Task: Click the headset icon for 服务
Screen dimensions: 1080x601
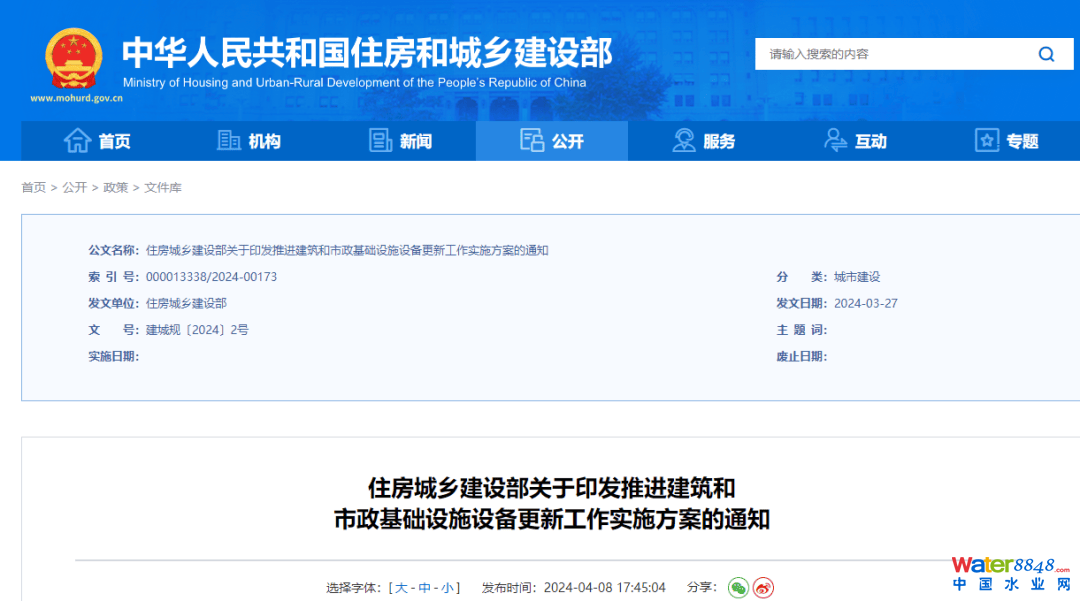Action: (x=684, y=141)
